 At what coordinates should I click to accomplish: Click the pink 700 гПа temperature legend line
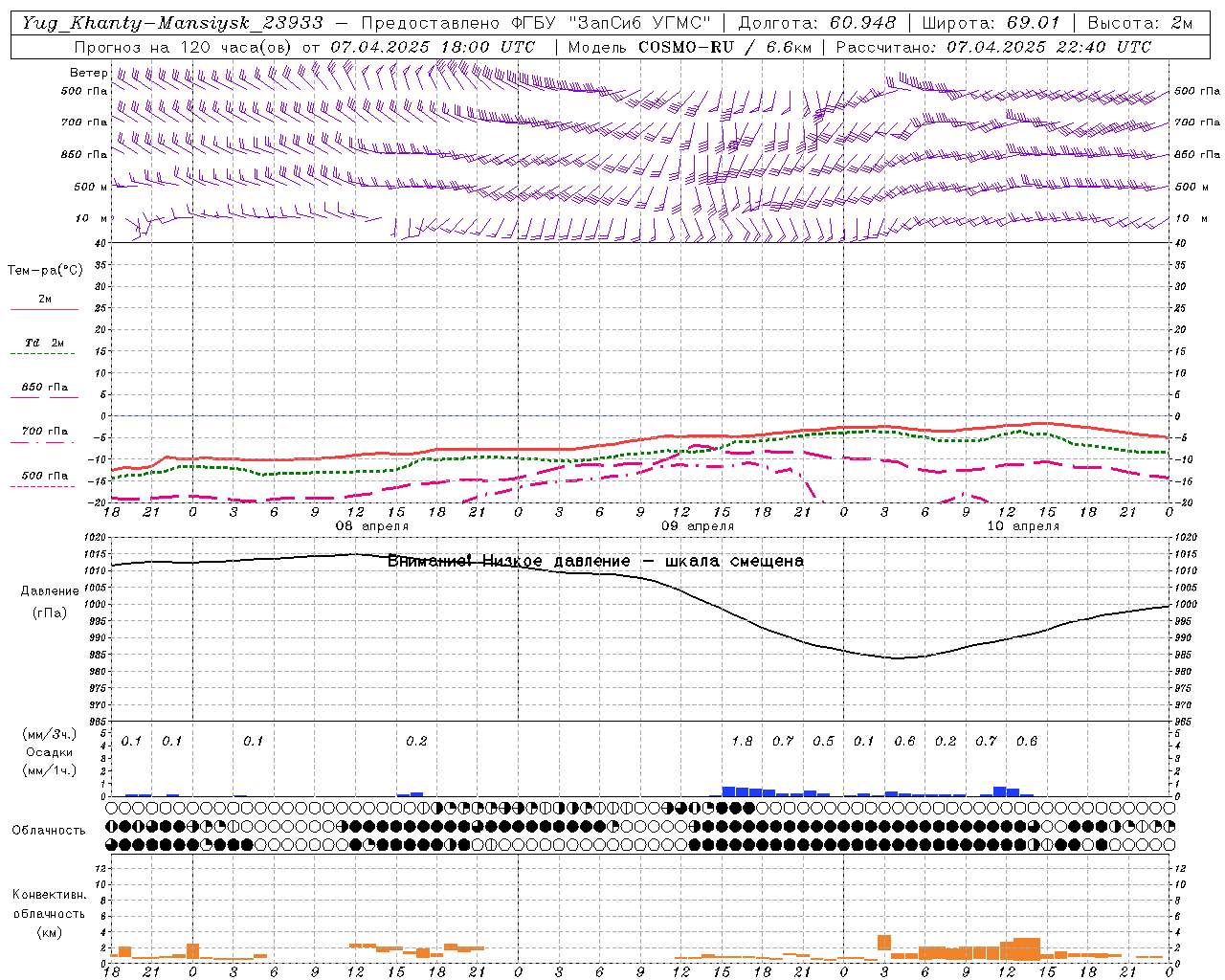point(44,442)
